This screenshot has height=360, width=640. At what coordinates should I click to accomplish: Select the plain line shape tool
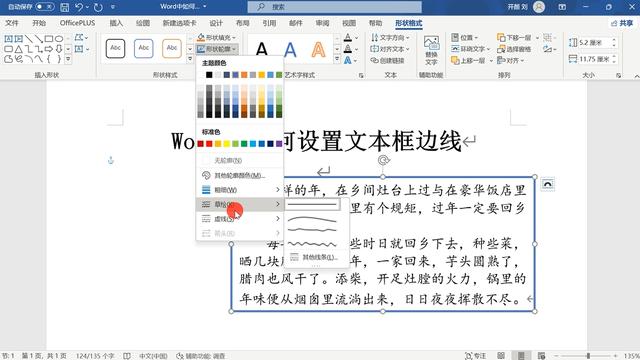click(x=29, y=39)
